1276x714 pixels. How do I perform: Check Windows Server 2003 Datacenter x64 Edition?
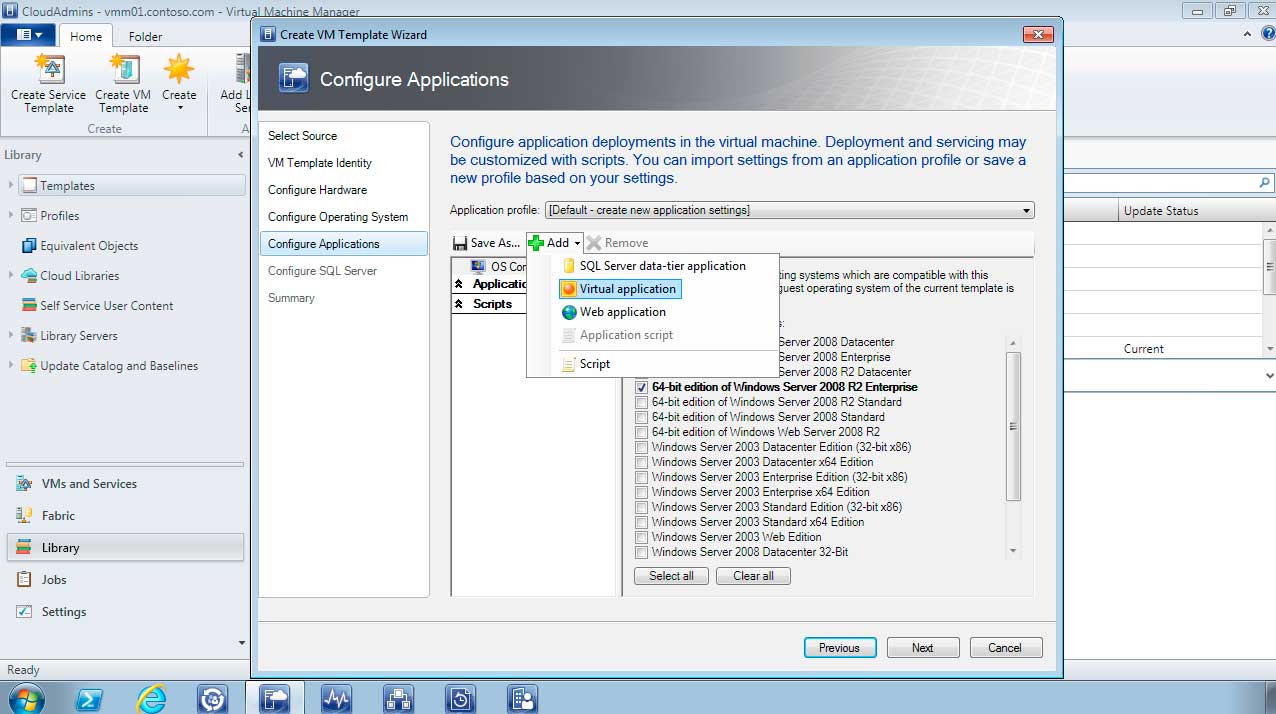(642, 462)
